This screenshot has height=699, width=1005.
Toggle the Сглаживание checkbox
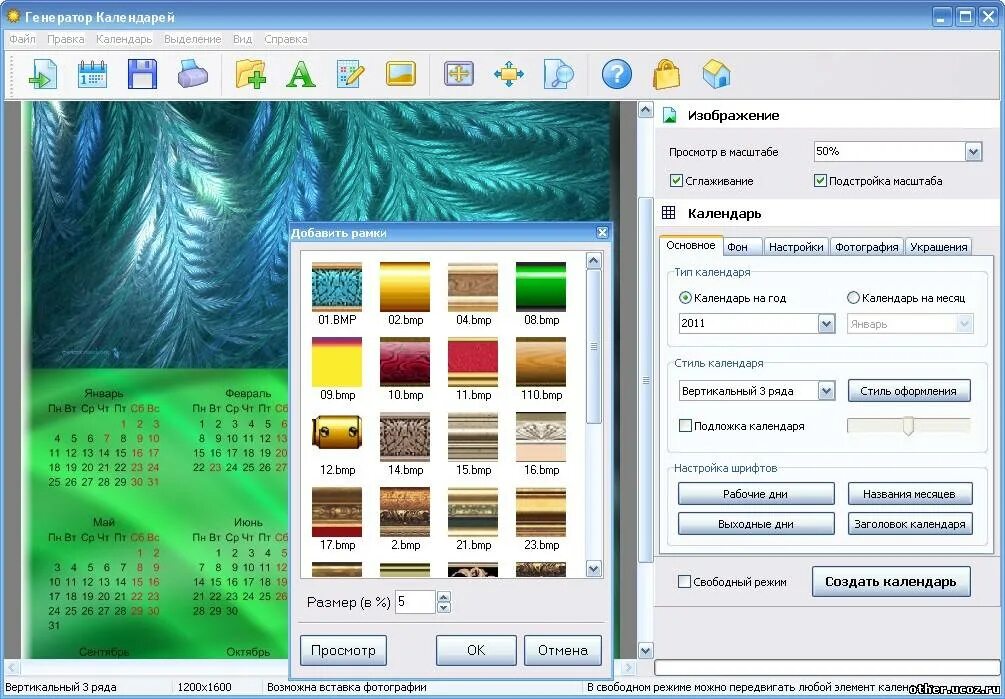click(676, 181)
